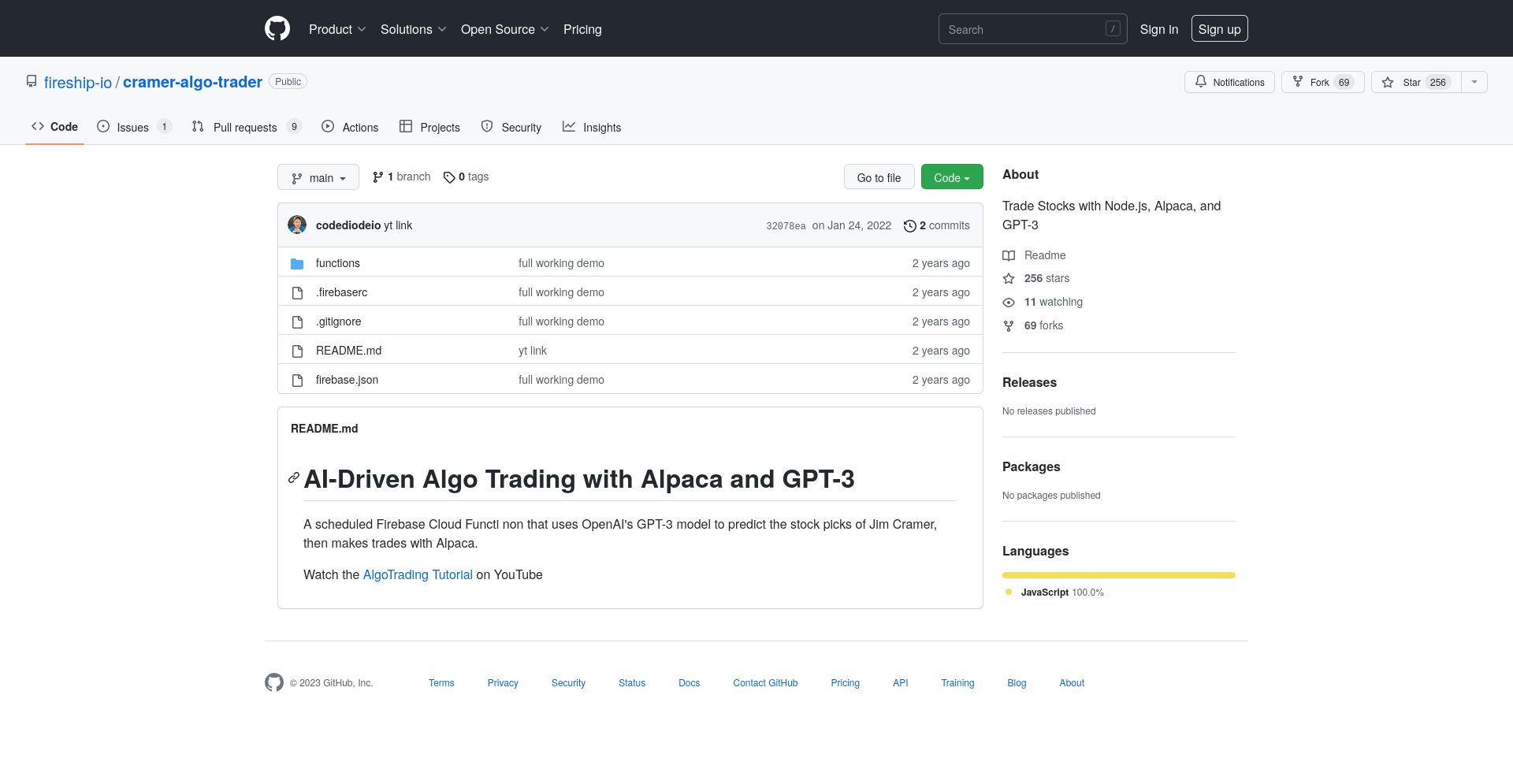Viewport: 1513px width, 784px height.
Task: Click the .firebaserc file icon
Action: (297, 293)
